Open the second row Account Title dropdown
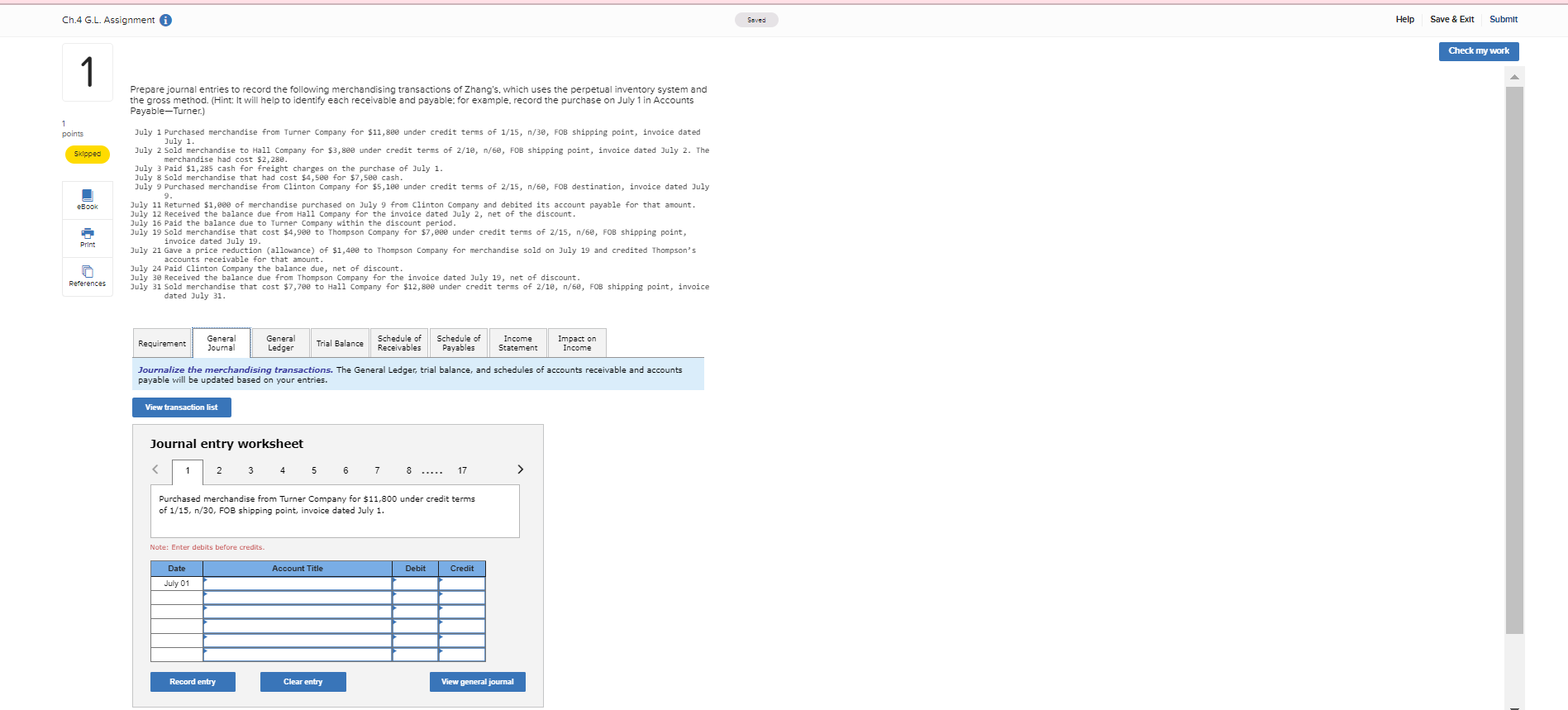This screenshot has height=710, width=1568. click(x=298, y=598)
